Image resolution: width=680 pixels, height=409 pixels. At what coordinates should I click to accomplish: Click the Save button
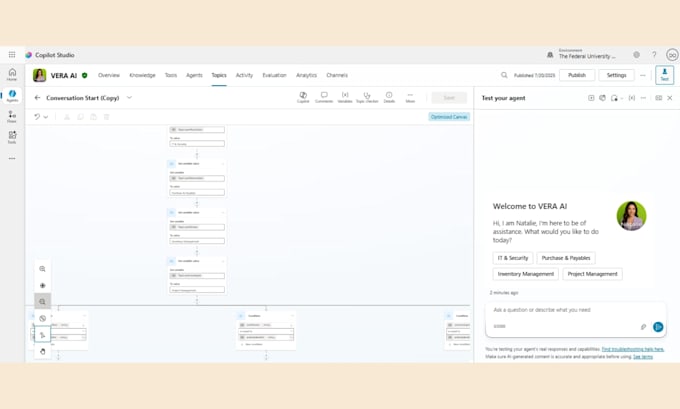pyautogui.click(x=449, y=98)
